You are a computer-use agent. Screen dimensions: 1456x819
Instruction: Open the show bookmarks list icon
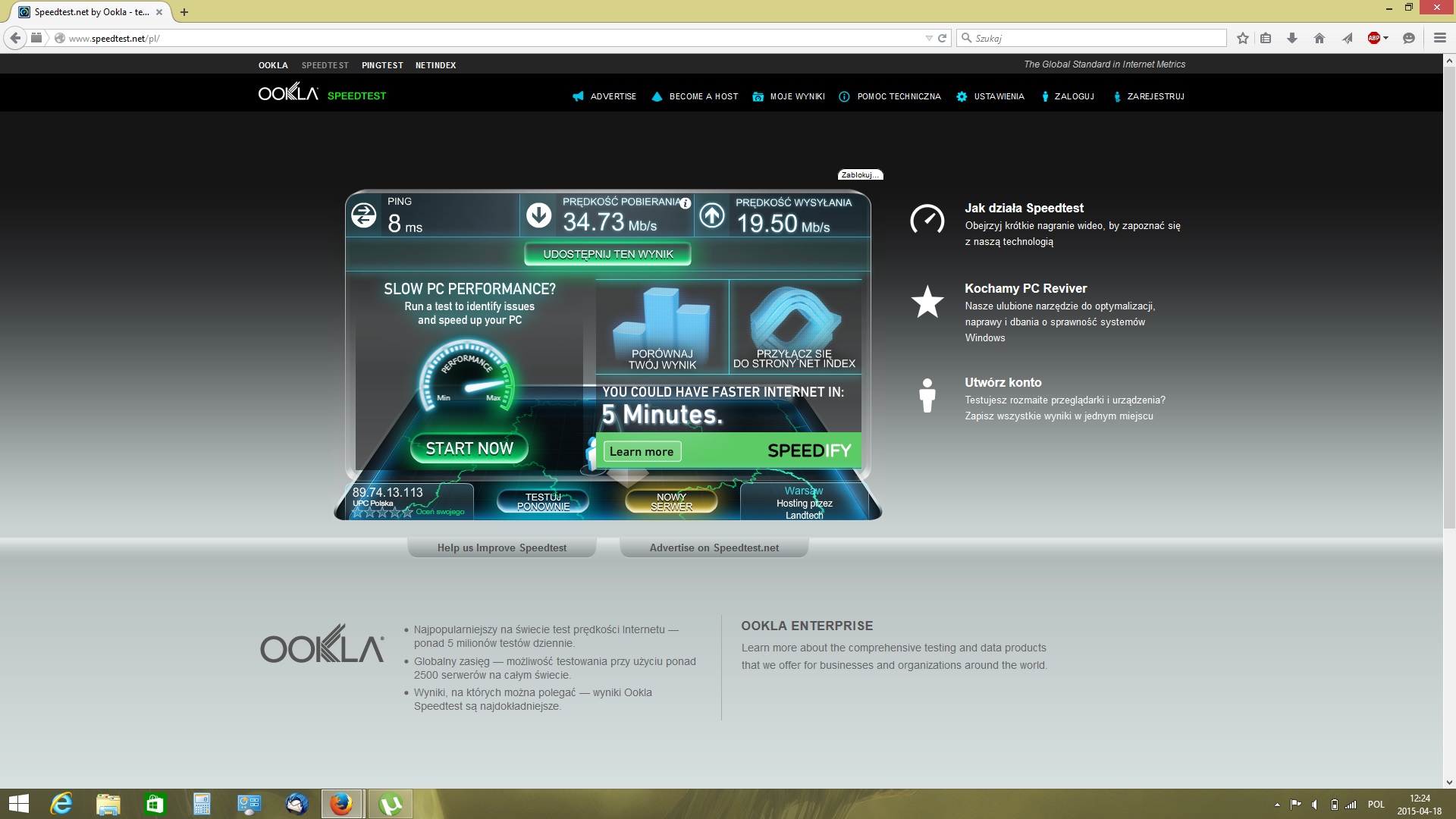coord(1266,38)
